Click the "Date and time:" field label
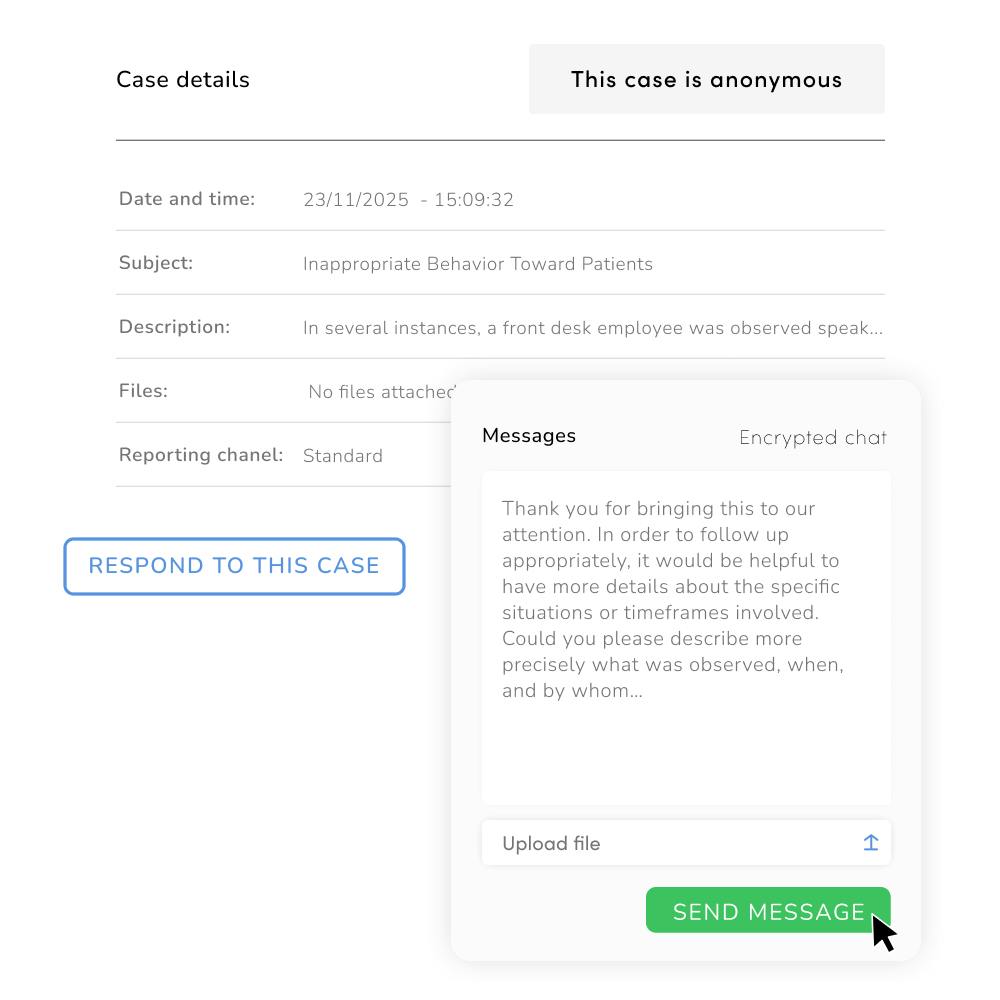 187,199
